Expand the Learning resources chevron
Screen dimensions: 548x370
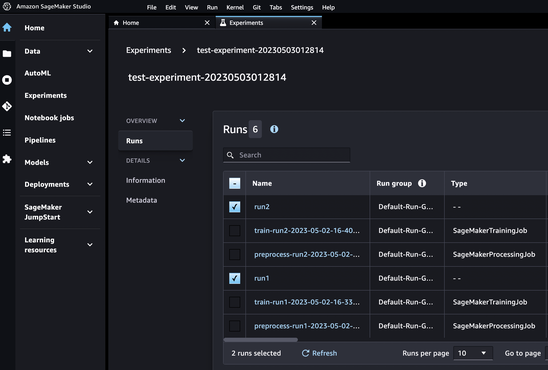coord(90,245)
